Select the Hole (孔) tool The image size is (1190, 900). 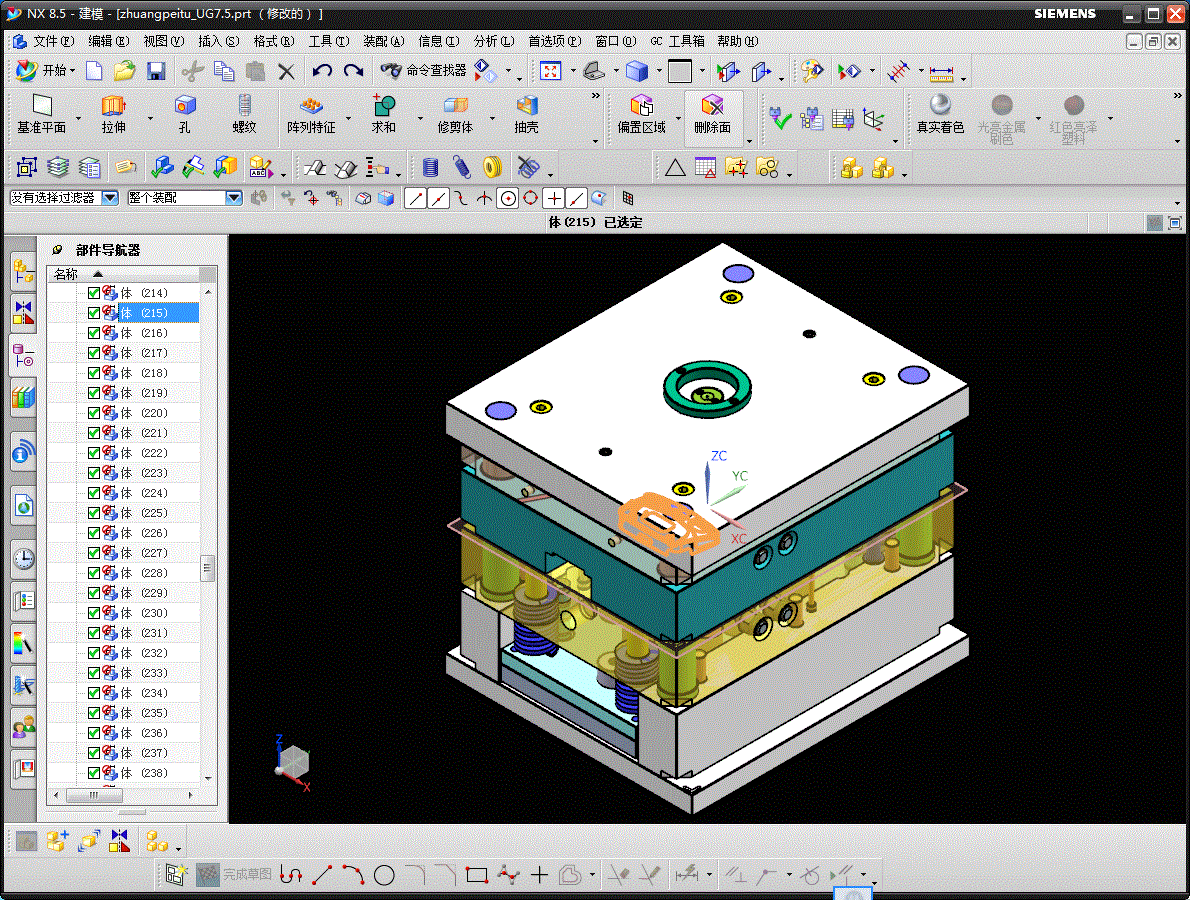[x=184, y=115]
